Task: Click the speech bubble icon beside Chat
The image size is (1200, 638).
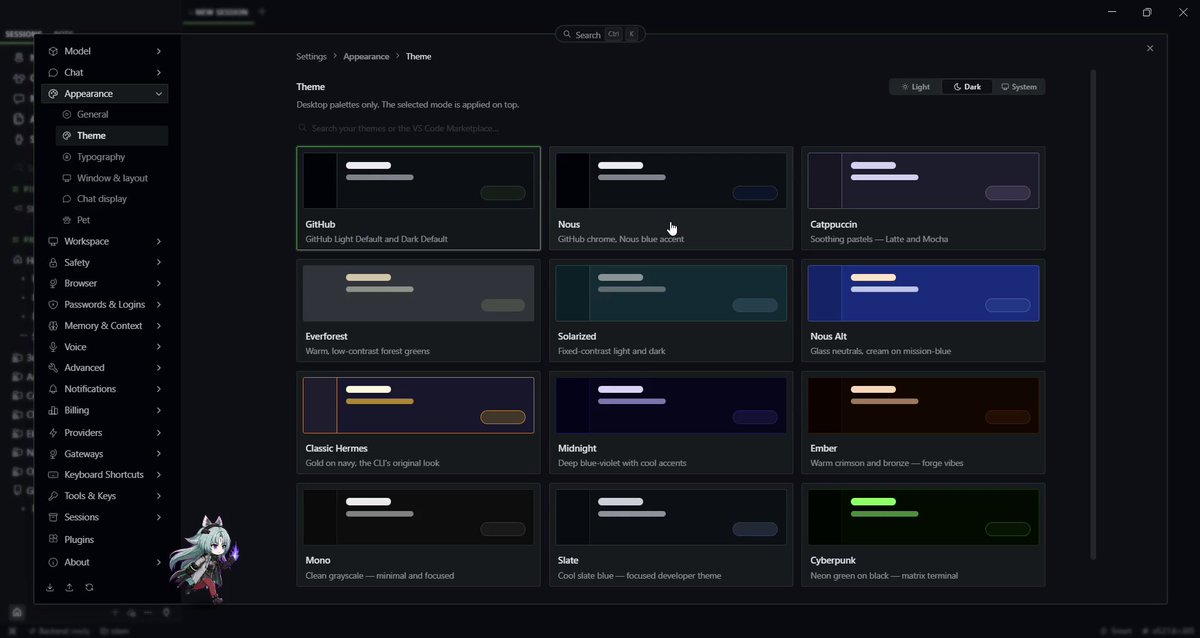Action: tap(53, 72)
